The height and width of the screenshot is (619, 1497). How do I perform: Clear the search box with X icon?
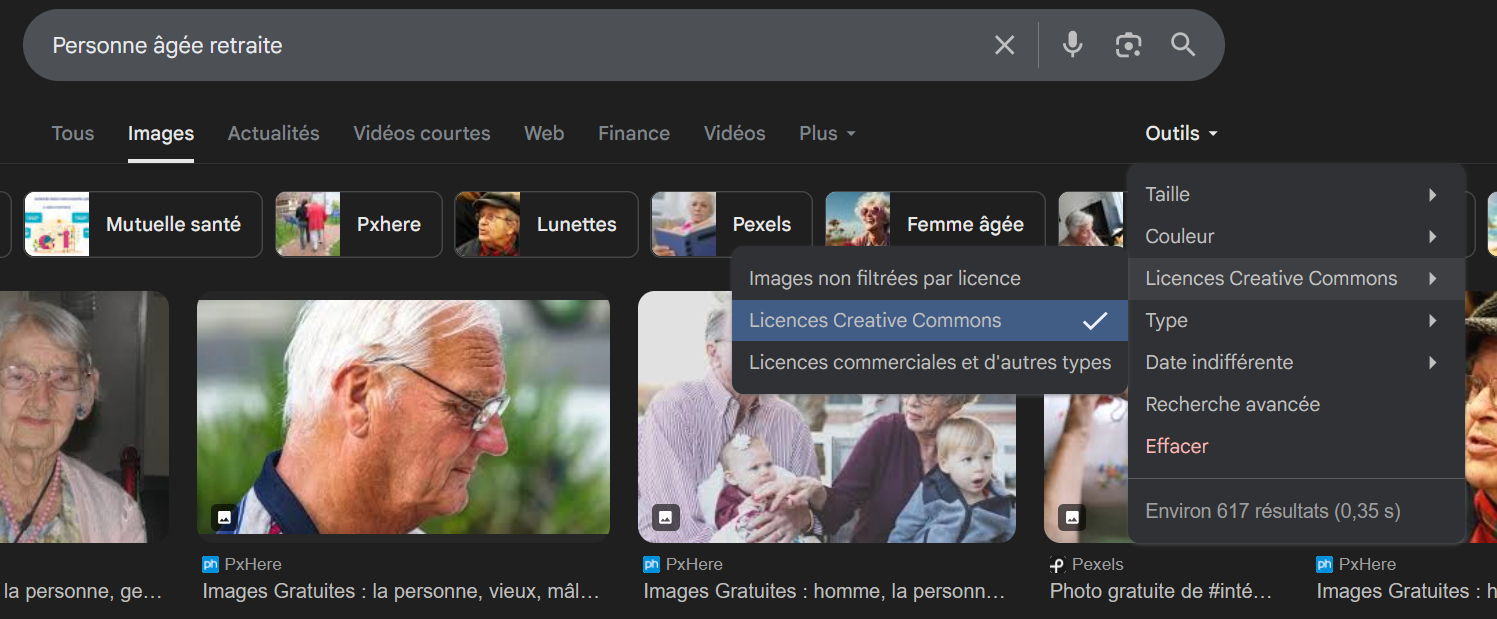(1004, 45)
